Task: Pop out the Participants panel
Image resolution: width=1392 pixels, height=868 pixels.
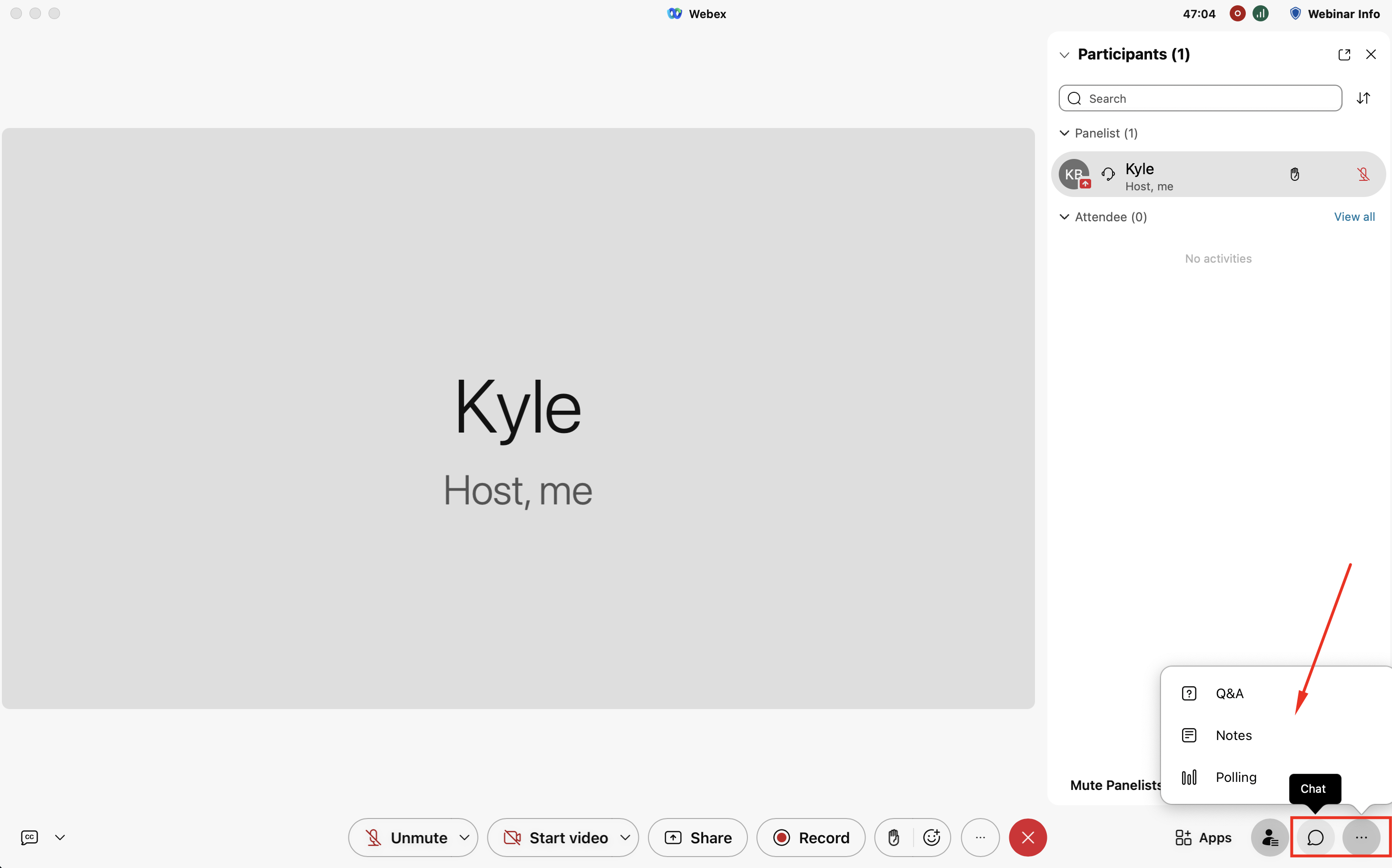Action: [1344, 55]
